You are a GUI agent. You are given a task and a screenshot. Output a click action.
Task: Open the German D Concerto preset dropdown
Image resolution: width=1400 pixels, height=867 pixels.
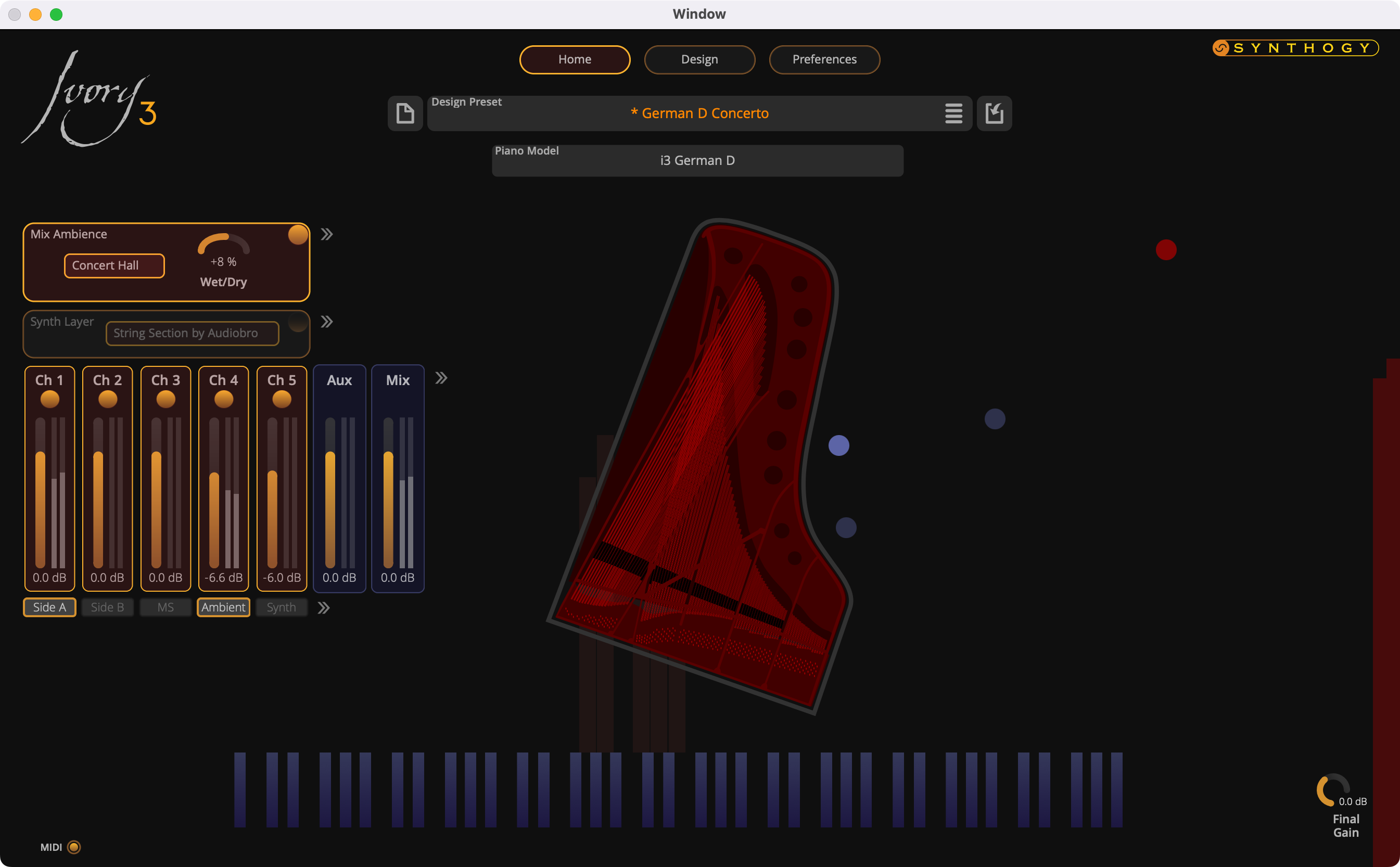pyautogui.click(x=699, y=113)
